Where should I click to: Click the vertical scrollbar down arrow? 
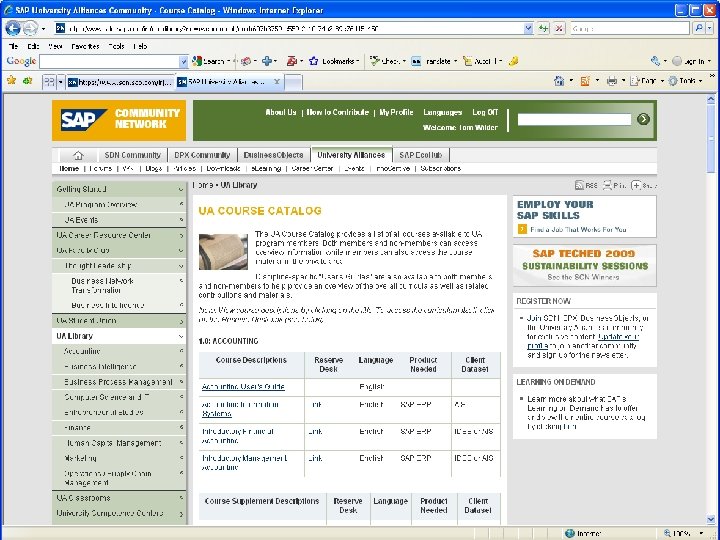[x=711, y=519]
